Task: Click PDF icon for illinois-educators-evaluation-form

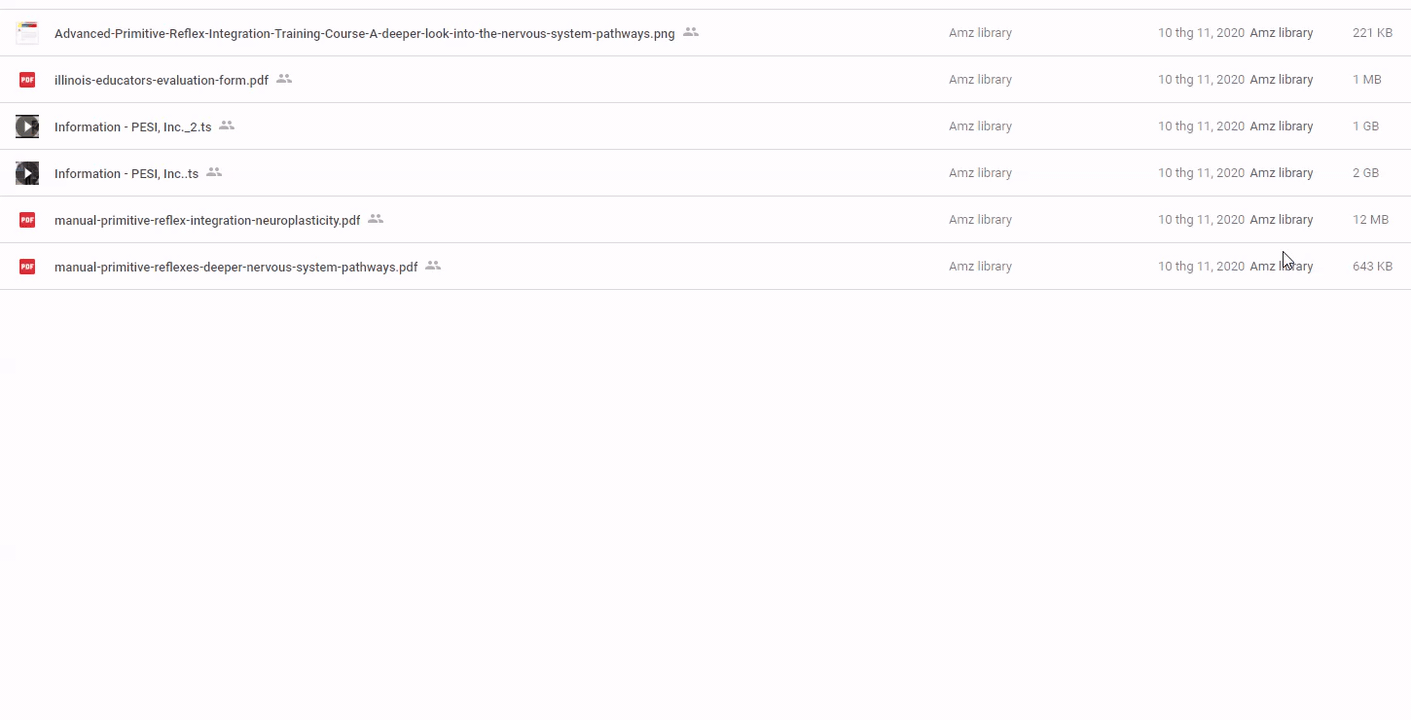Action: [x=27, y=80]
